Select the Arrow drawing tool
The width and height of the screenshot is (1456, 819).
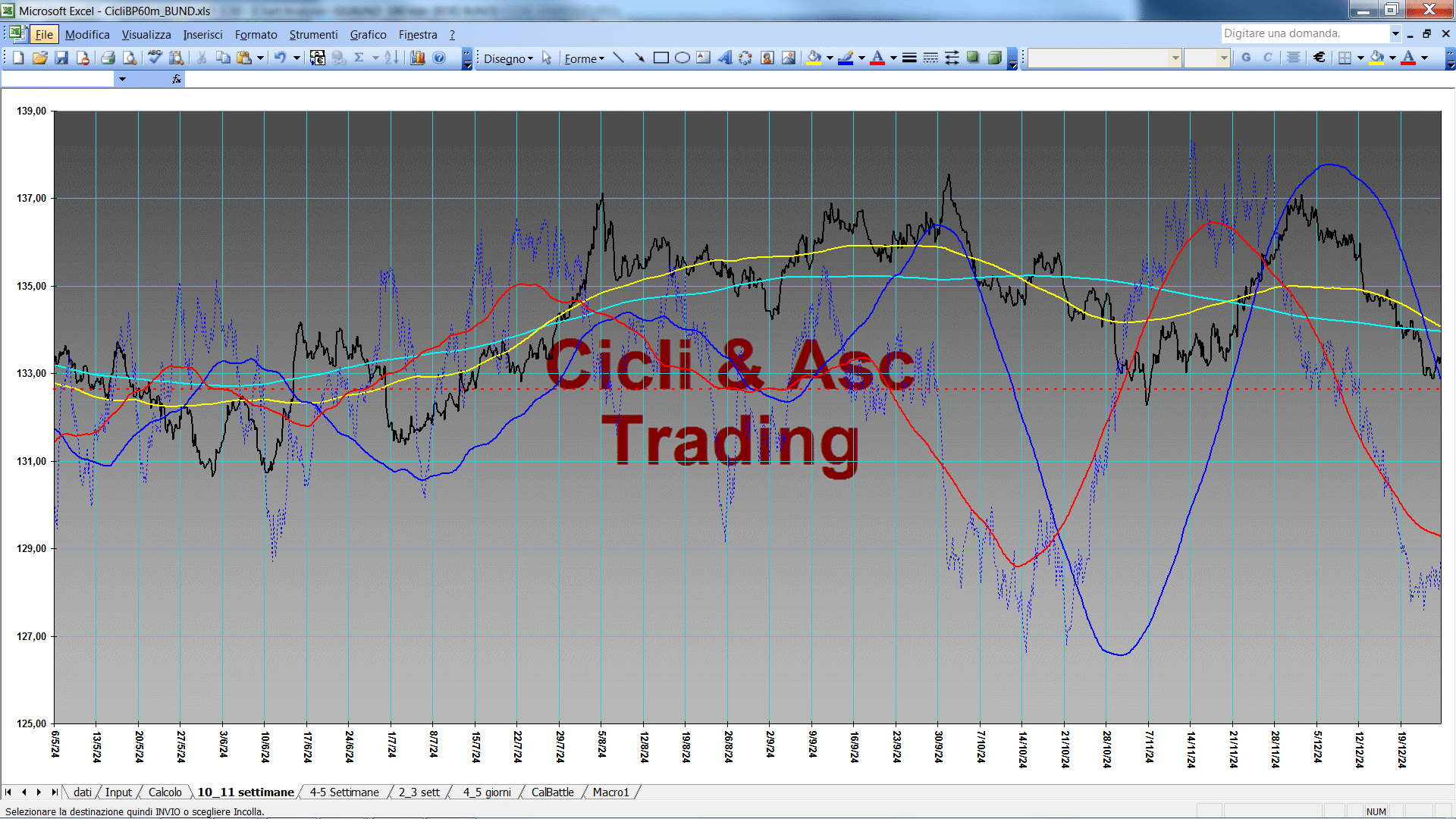tap(639, 58)
